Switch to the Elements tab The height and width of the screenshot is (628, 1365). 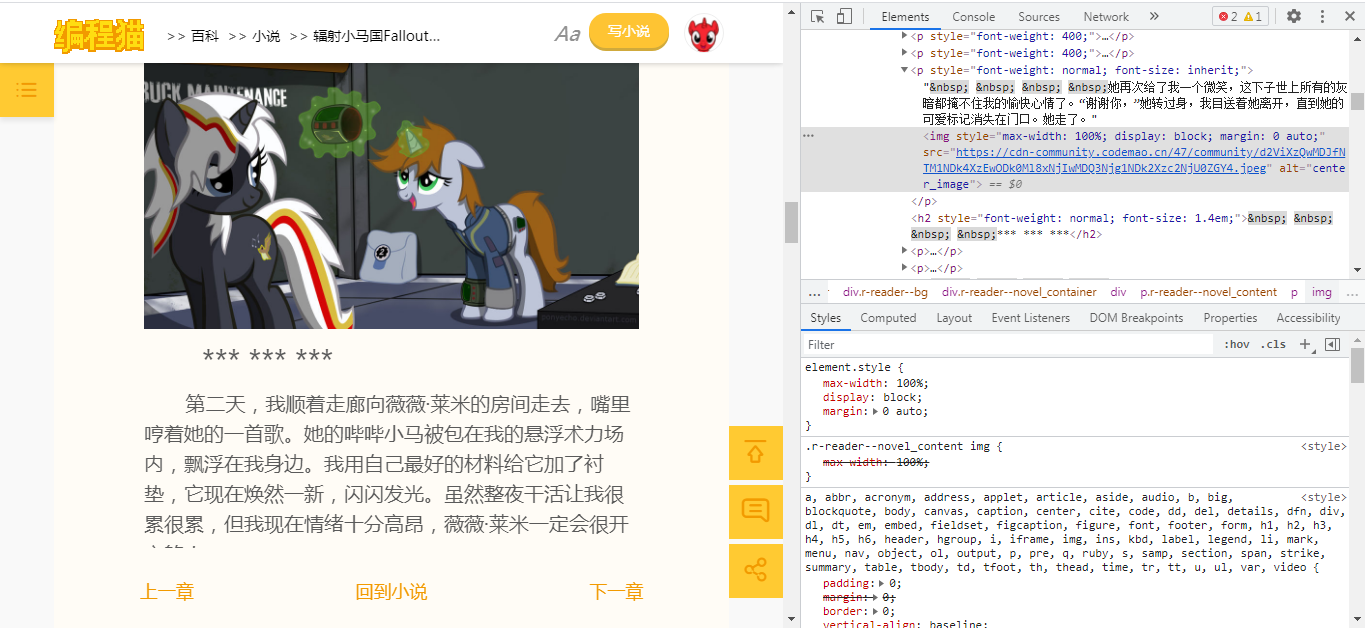pyautogui.click(x=905, y=16)
